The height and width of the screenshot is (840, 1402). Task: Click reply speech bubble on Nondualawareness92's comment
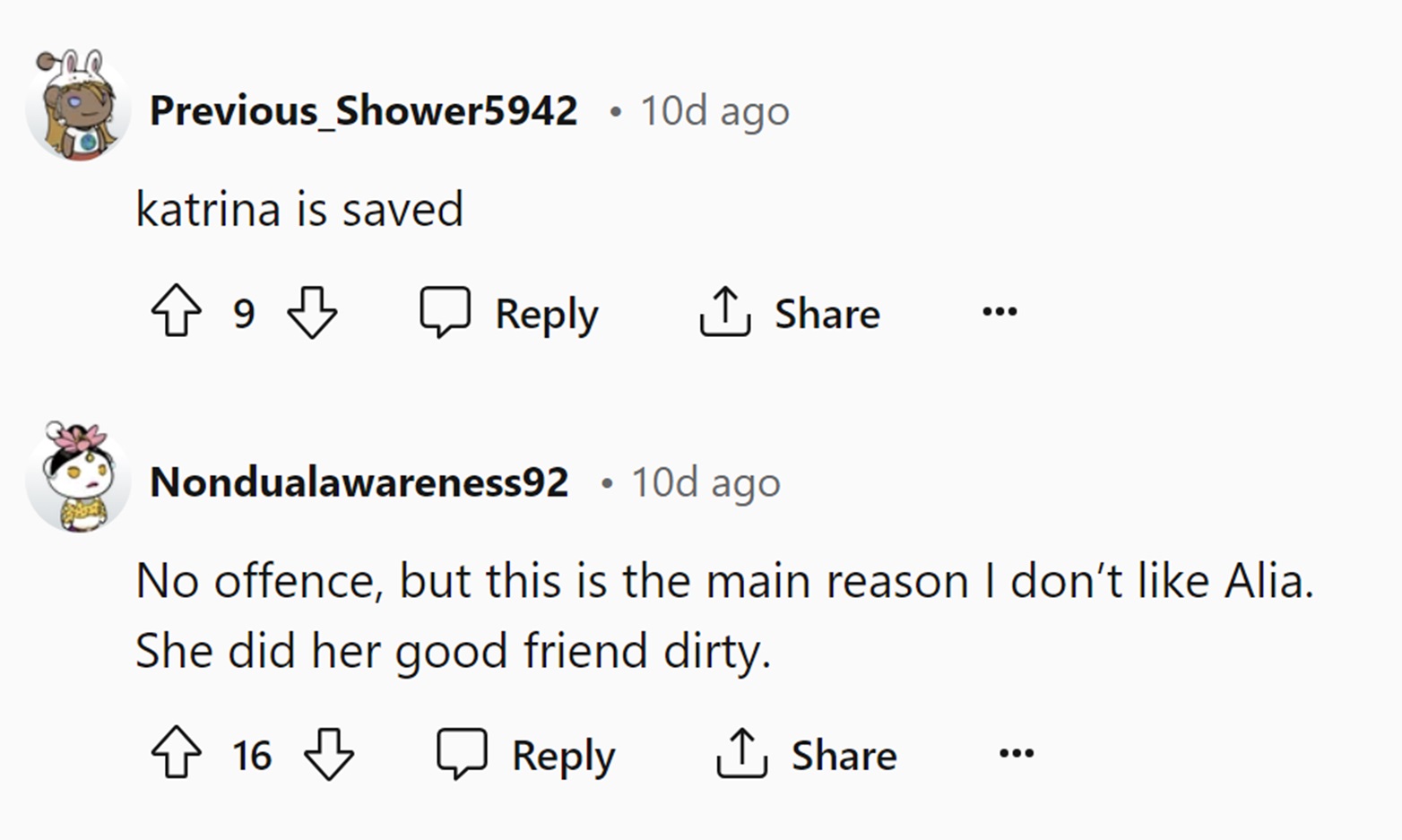click(462, 752)
